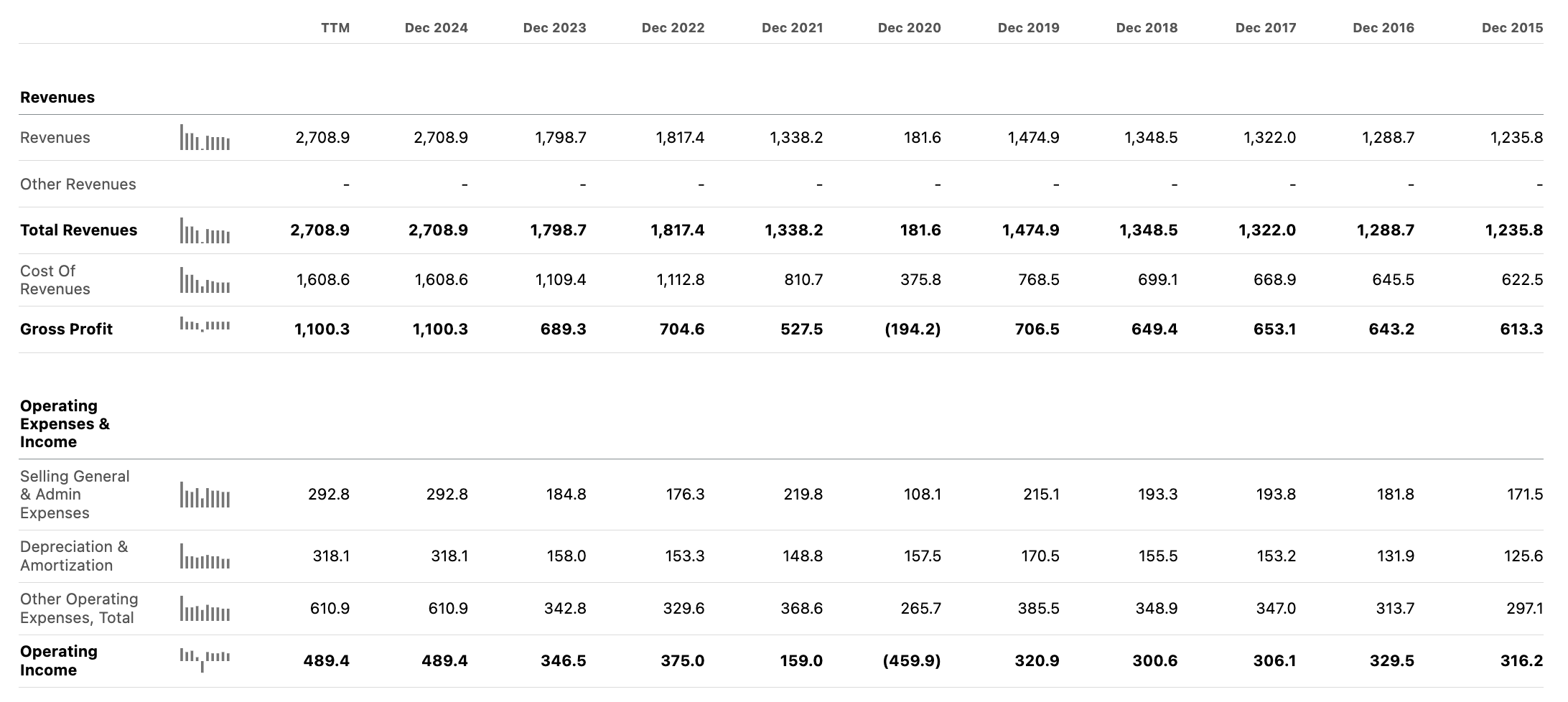
Task: Click the Dec 2023 Cost Of Revenues value 1,109.4
Action: pos(561,280)
